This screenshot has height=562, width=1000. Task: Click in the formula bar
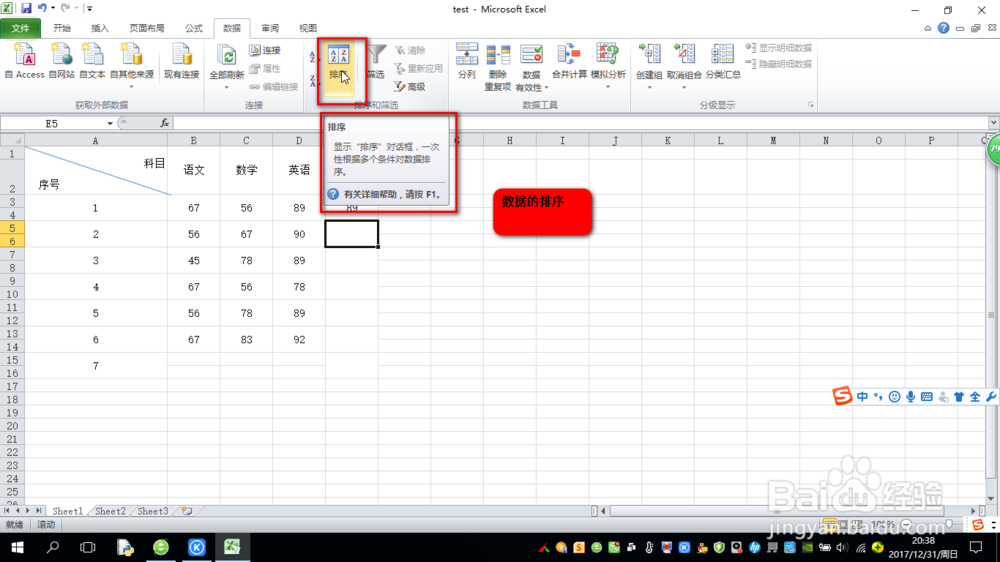click(x=580, y=123)
